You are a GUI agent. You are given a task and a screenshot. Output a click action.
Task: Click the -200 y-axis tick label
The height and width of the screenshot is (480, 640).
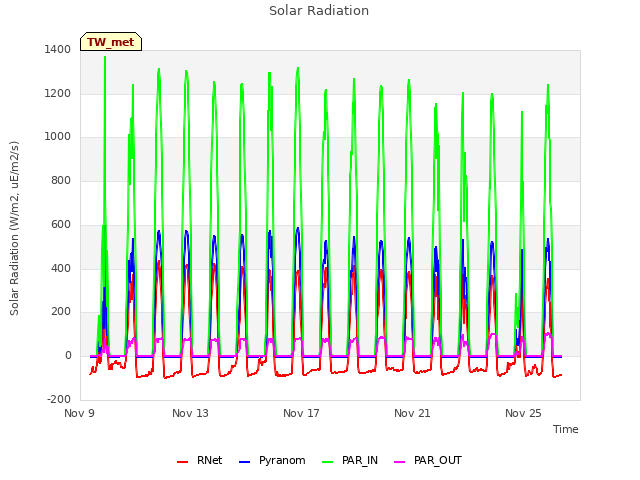click(x=59, y=399)
